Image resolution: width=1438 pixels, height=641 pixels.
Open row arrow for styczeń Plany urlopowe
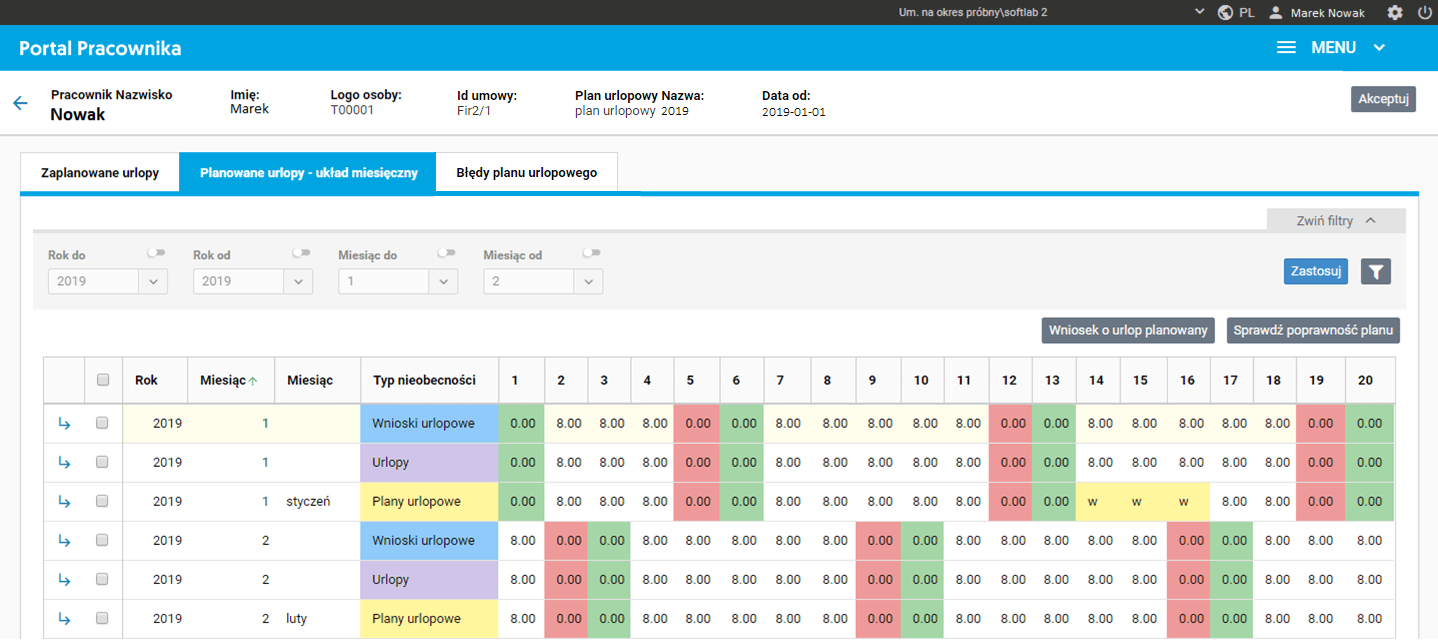coord(64,501)
